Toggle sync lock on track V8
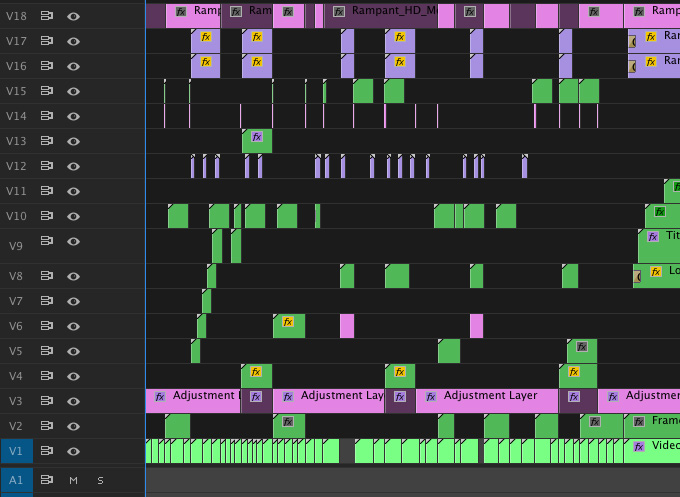Screen dimensions: 680x497 pos(46,276)
